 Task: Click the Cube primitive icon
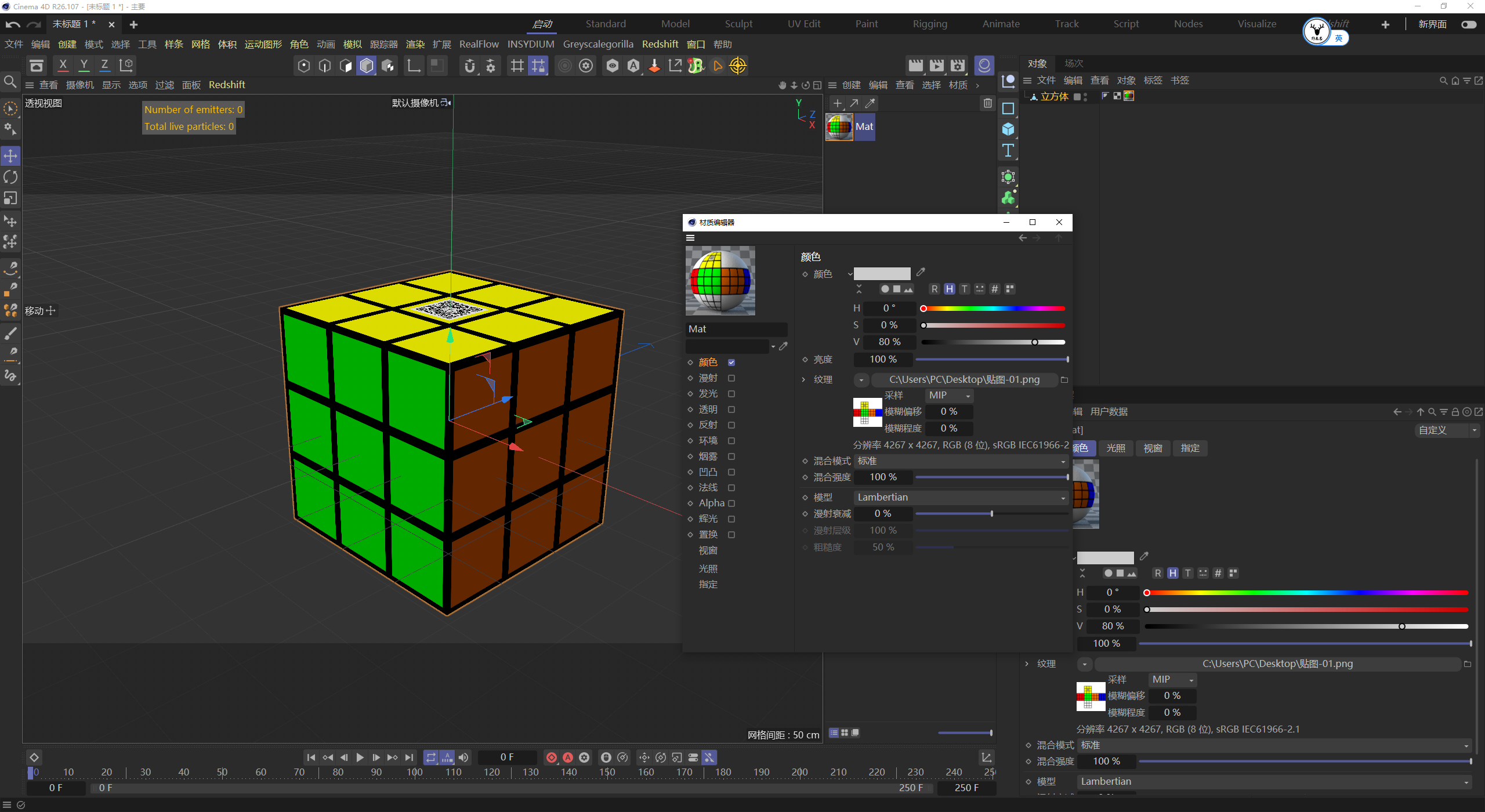point(1008,129)
